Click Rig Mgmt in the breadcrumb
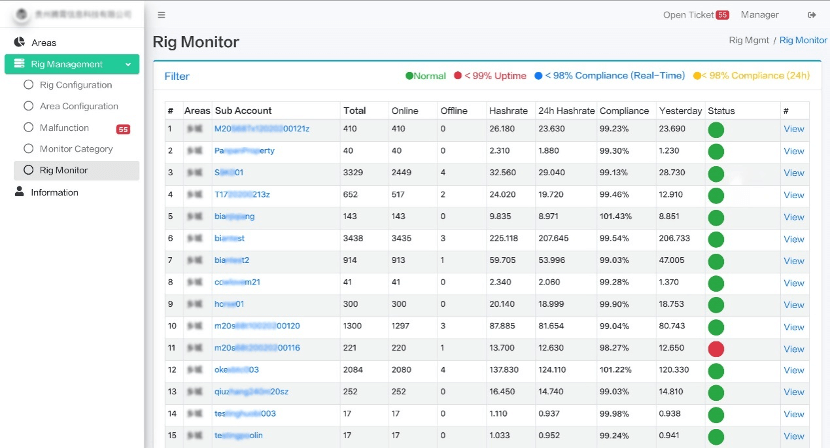This screenshot has width=830, height=448. pos(748,41)
